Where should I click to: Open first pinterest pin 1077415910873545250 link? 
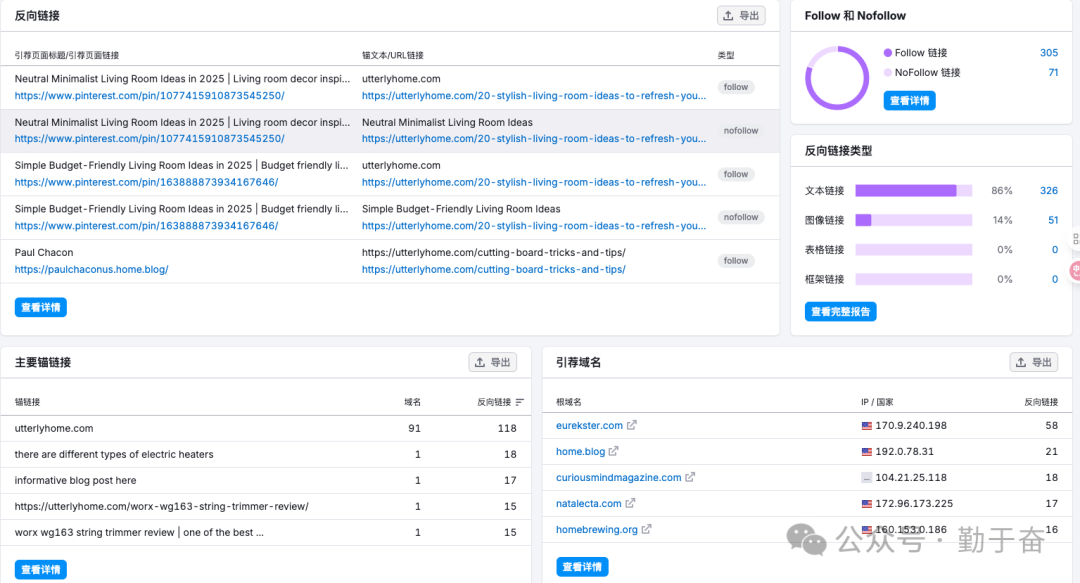(149, 96)
